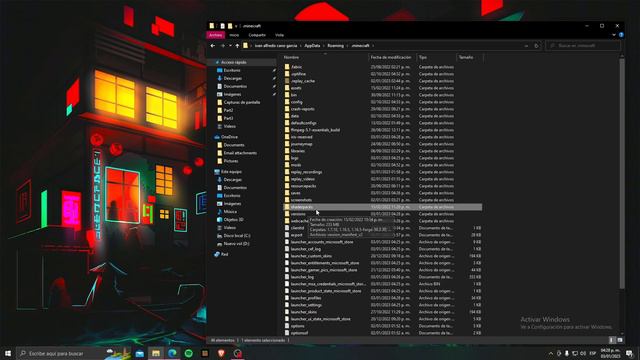Image resolution: width=640 pixels, height=360 pixels.
Task: Select the ffmpeg-5.1-essentials_build folder
Action: (315, 130)
